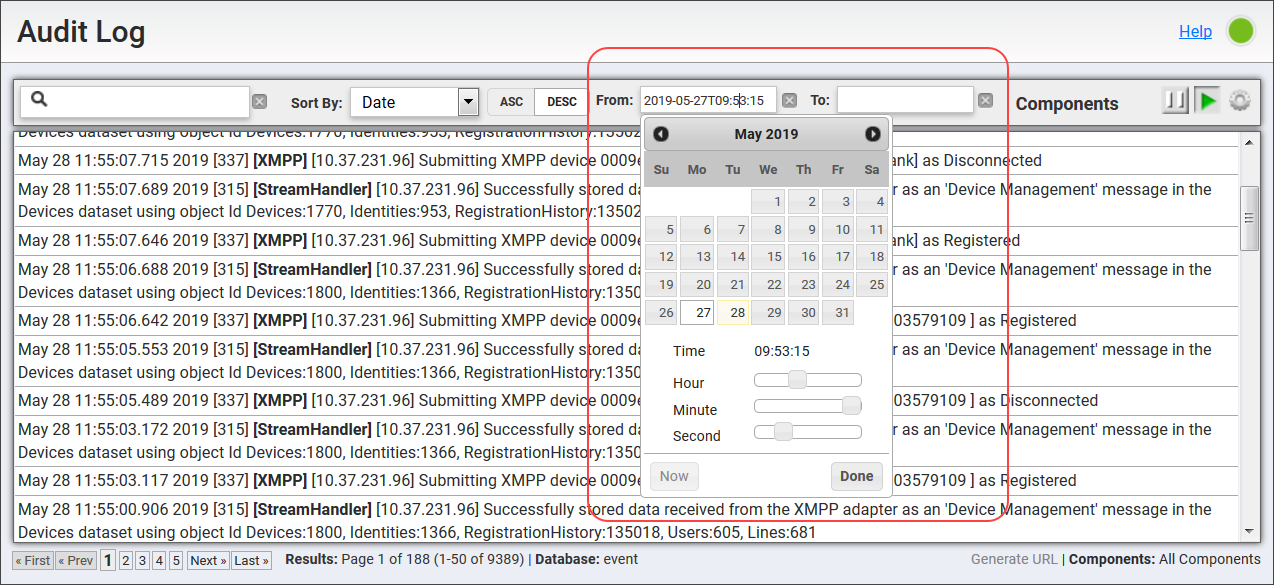Go to previous month in the calendar
Screen dimensions: 1274x585
tap(660, 133)
